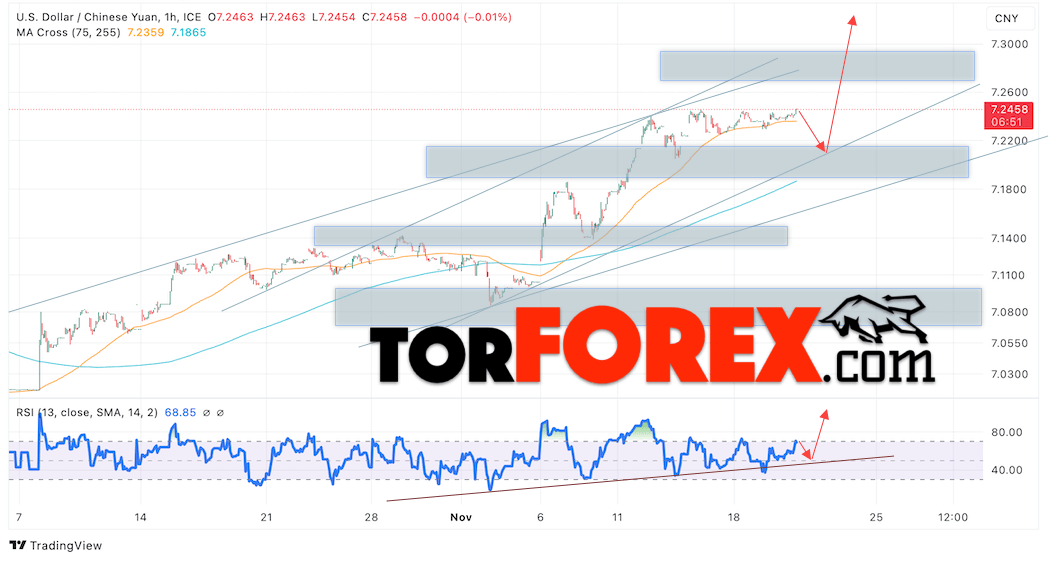Click the teal MA value 7.1865

188,32
